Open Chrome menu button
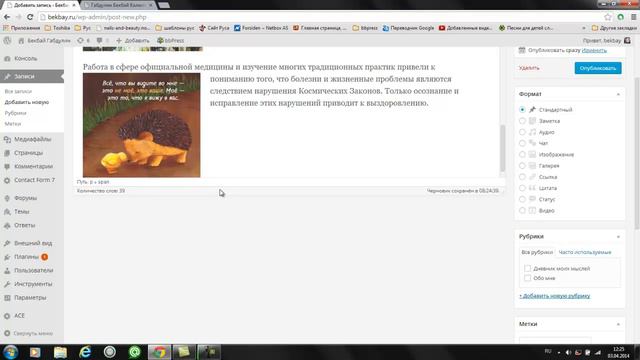Screen dimensions: 640x360 (633, 17)
